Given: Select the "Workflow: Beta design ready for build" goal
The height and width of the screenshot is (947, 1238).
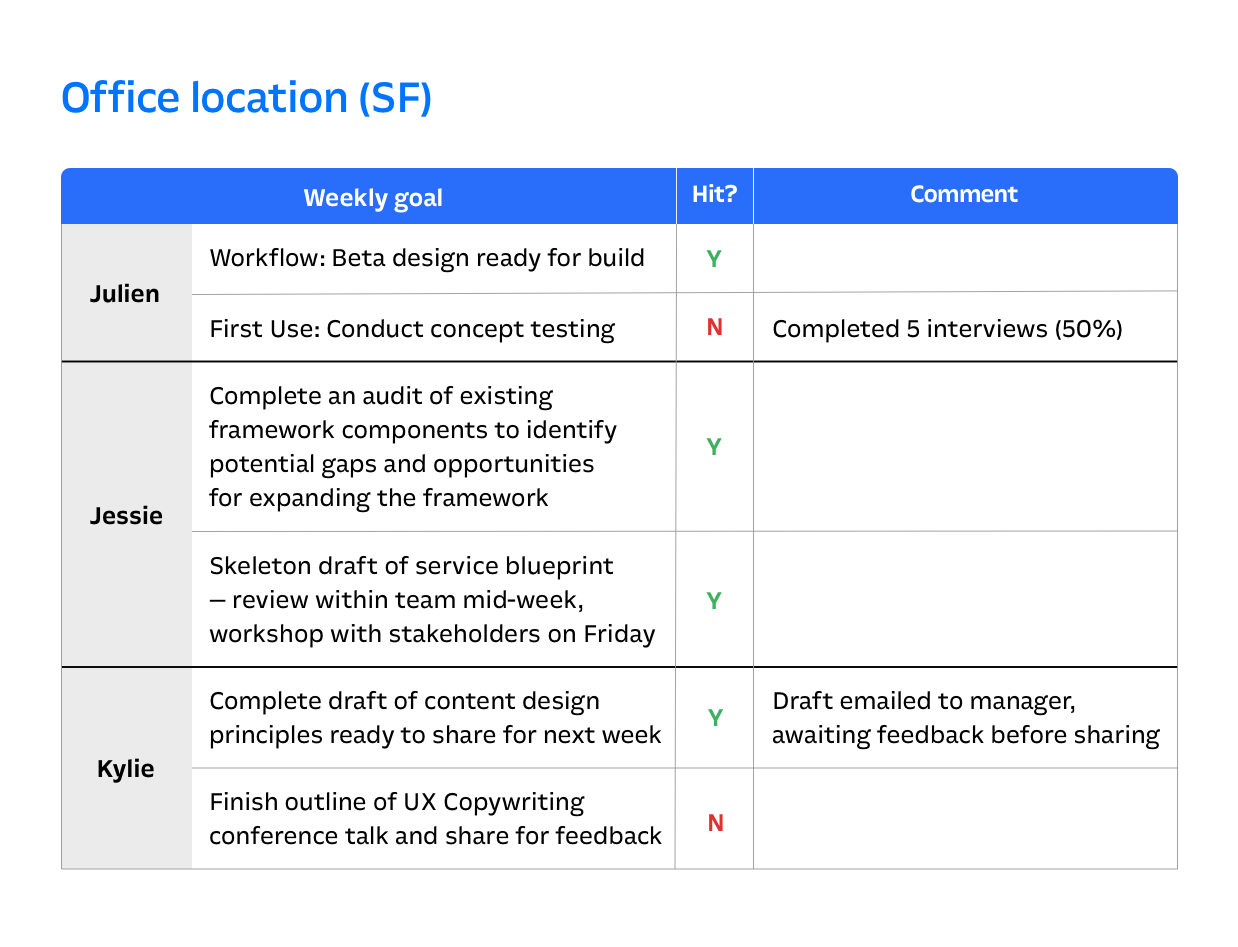Looking at the screenshot, I should point(426,258).
